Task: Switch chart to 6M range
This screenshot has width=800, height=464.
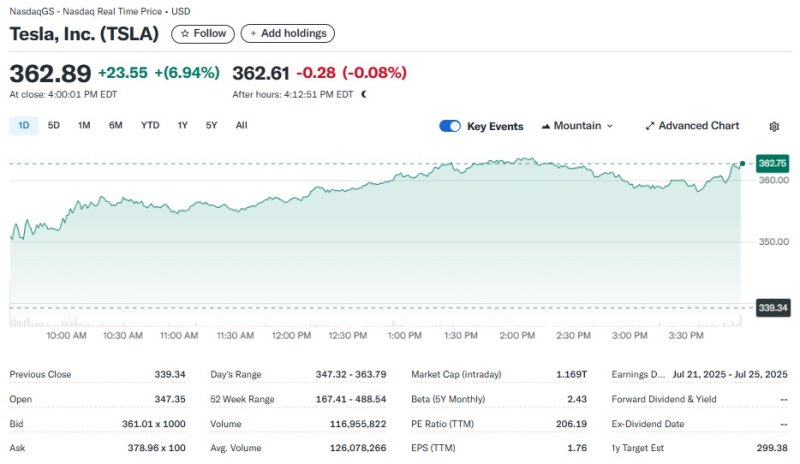Action: tap(115, 126)
